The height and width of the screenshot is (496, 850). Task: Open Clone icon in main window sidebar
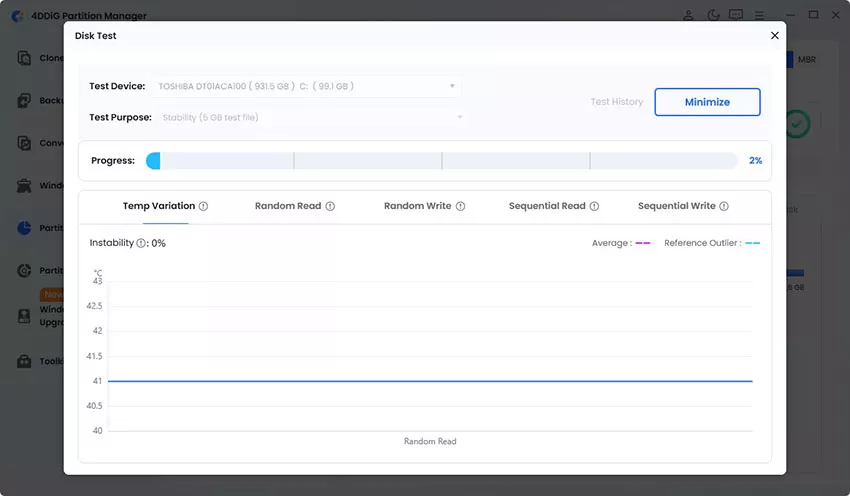coord(24,58)
